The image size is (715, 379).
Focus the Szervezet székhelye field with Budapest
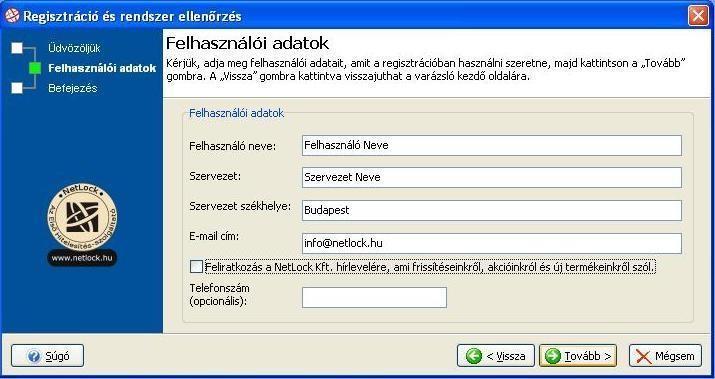(x=492, y=210)
